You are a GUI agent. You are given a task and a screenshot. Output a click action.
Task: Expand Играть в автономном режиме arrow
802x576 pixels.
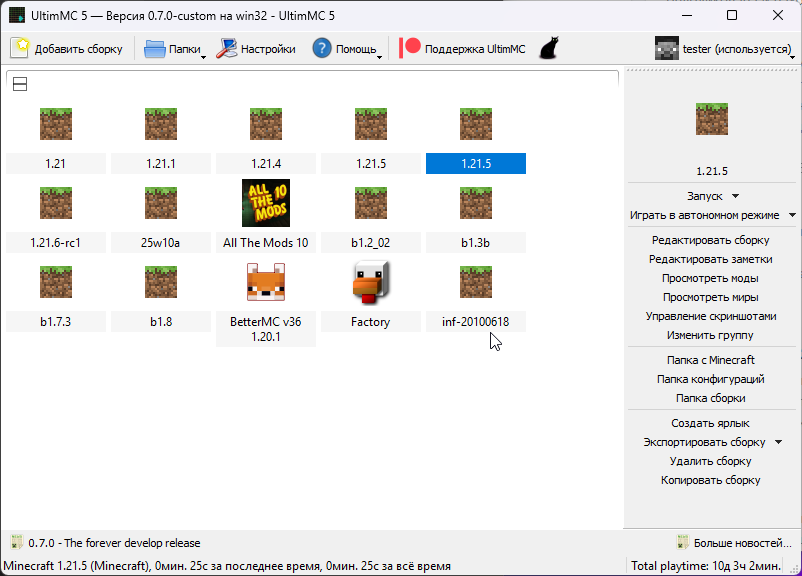(792, 215)
